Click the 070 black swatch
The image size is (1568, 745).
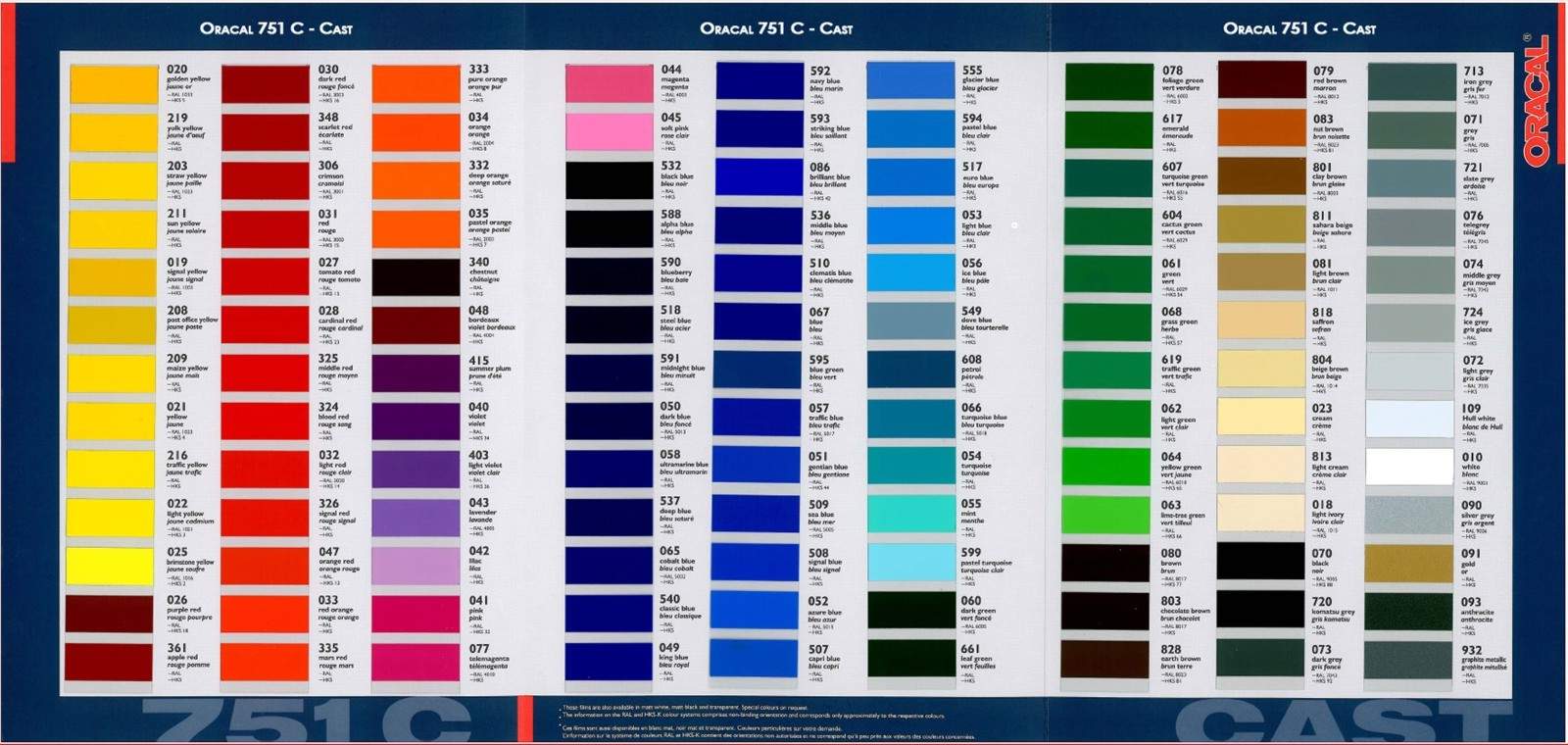tap(1262, 563)
